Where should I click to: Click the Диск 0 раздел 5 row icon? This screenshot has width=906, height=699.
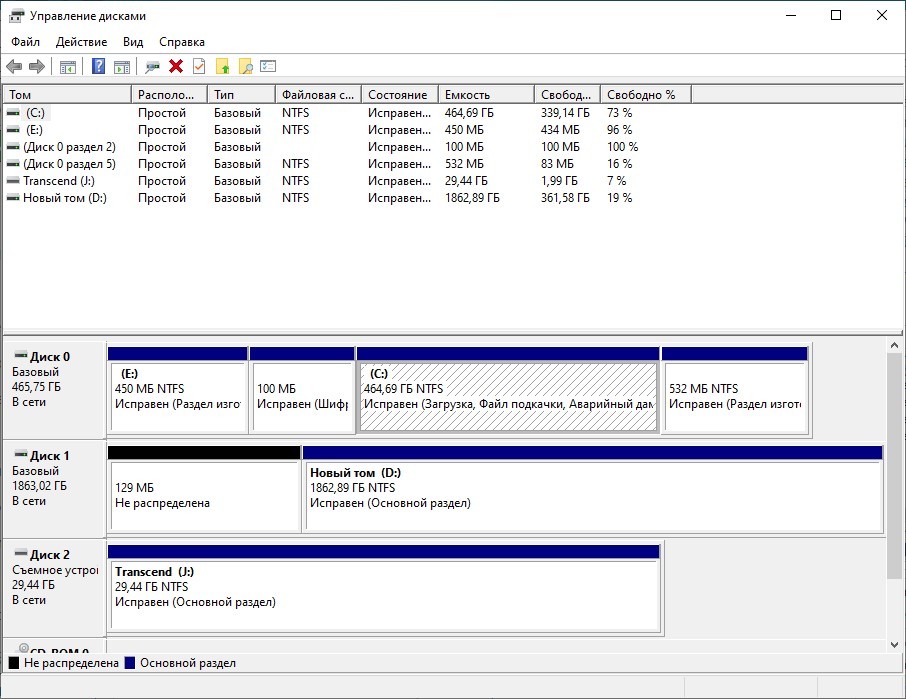tap(13, 164)
